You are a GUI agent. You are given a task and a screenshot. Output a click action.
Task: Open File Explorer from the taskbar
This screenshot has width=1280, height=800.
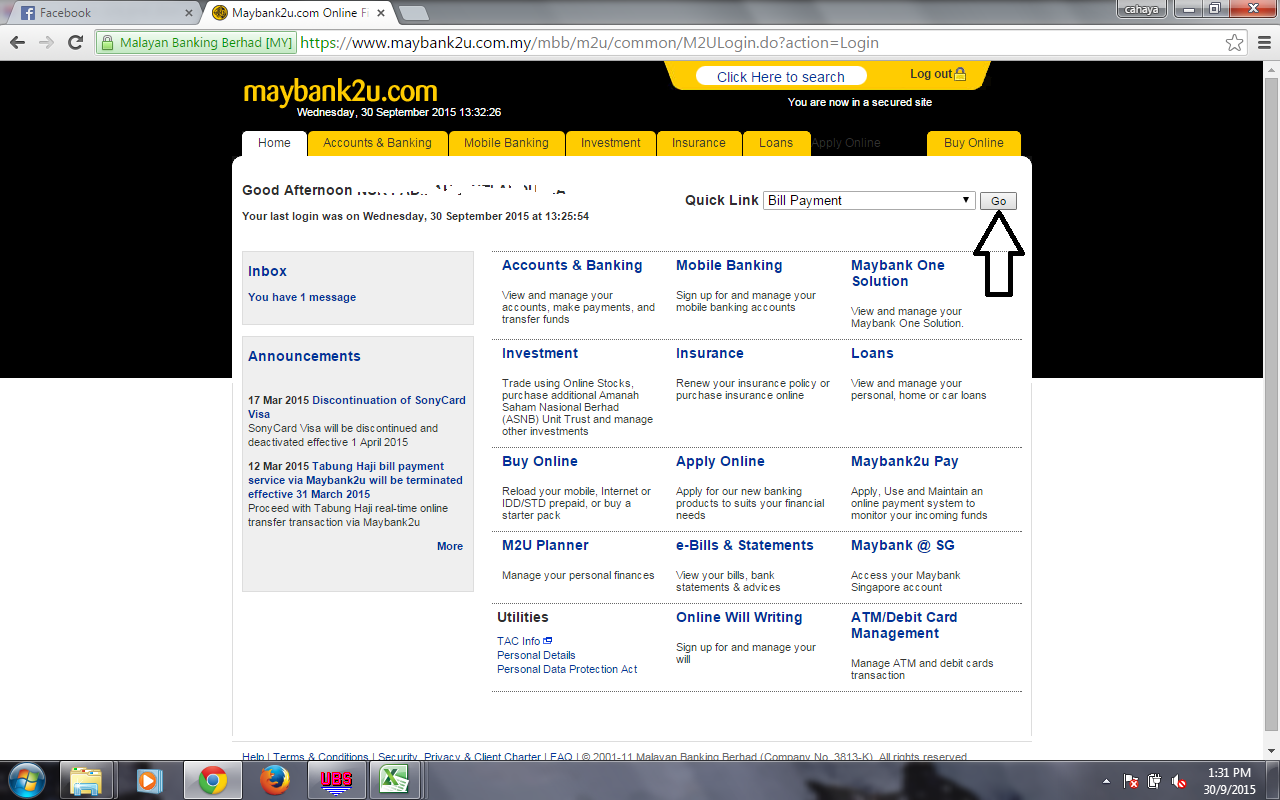pyautogui.click(x=87, y=780)
